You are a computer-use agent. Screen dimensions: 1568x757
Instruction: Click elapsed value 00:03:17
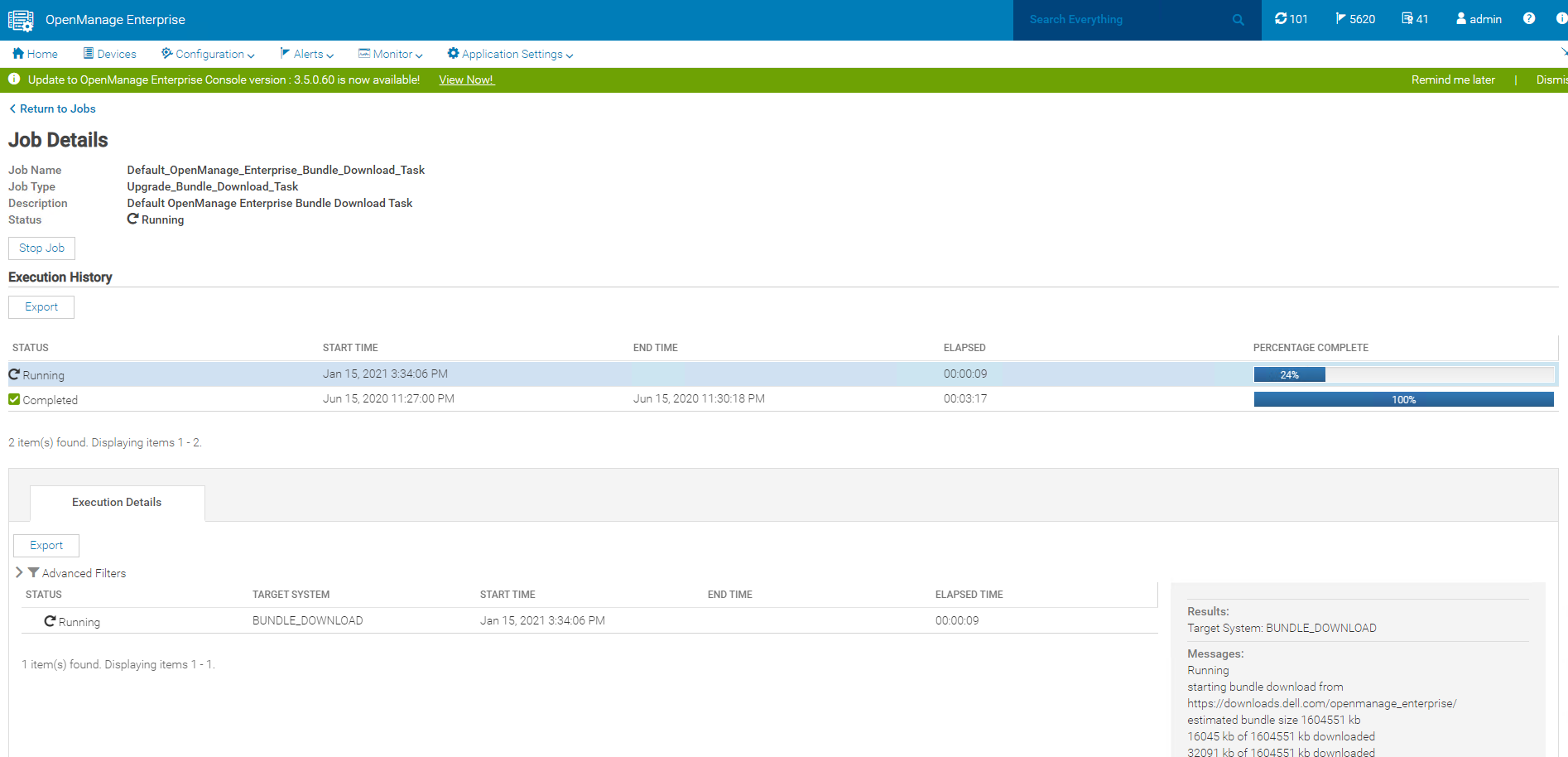965,398
